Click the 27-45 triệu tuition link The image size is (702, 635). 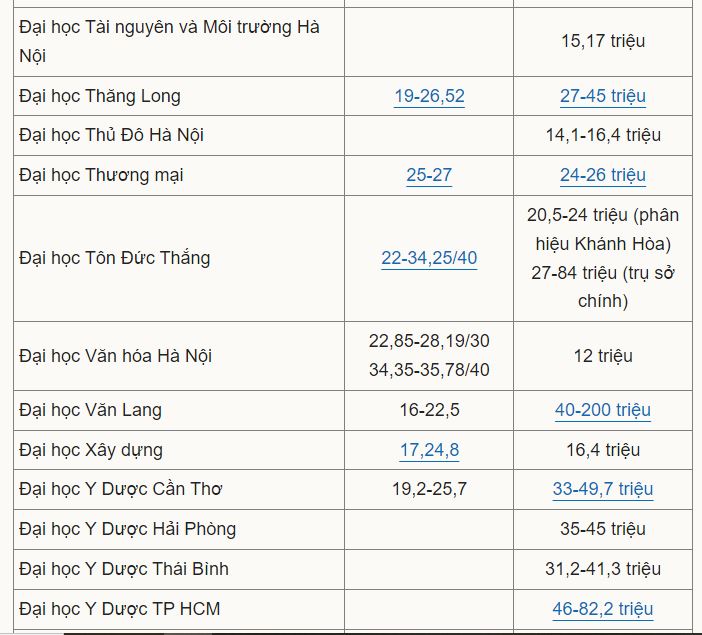[603, 96]
